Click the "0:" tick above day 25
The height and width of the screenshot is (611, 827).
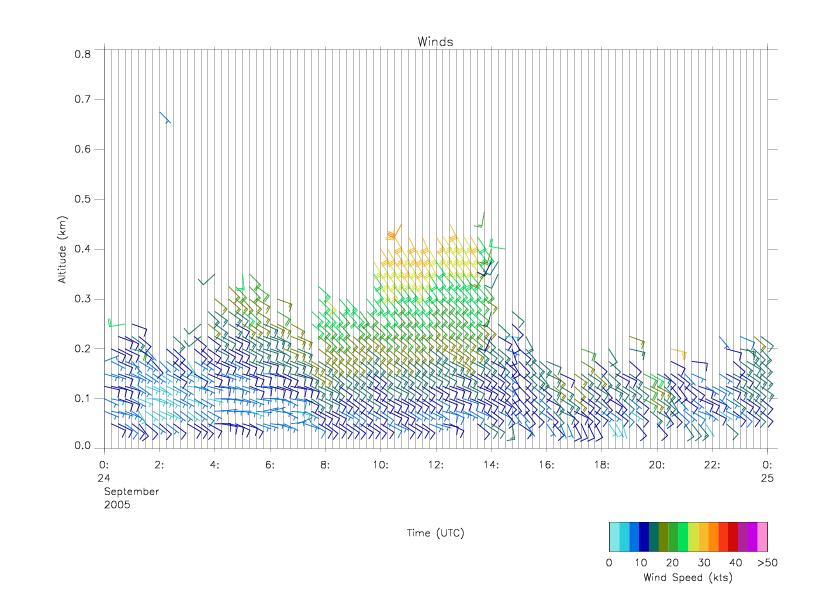click(767, 465)
